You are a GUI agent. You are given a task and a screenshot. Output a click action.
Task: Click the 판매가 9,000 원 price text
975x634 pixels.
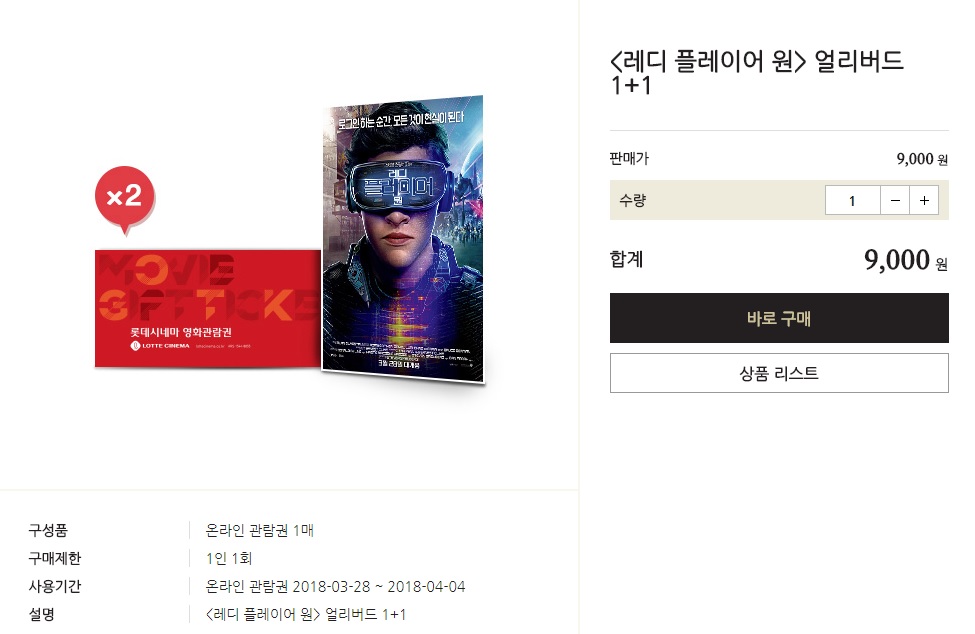(x=922, y=159)
